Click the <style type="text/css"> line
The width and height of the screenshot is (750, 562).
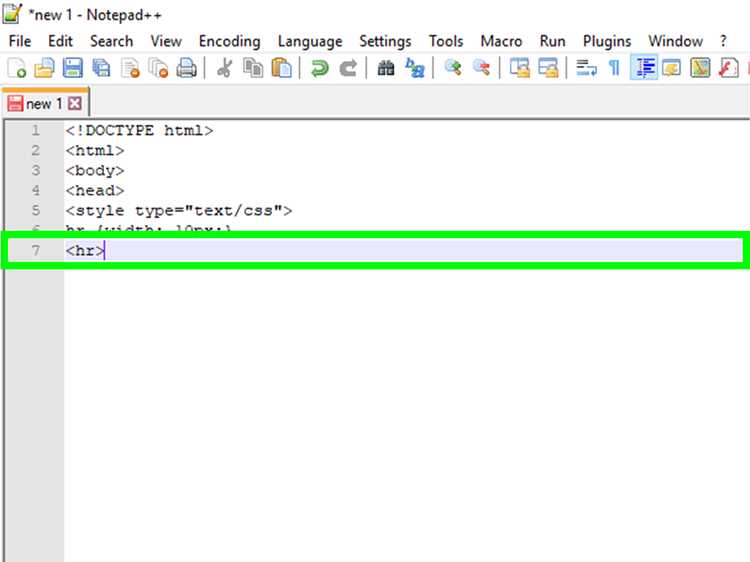click(178, 211)
